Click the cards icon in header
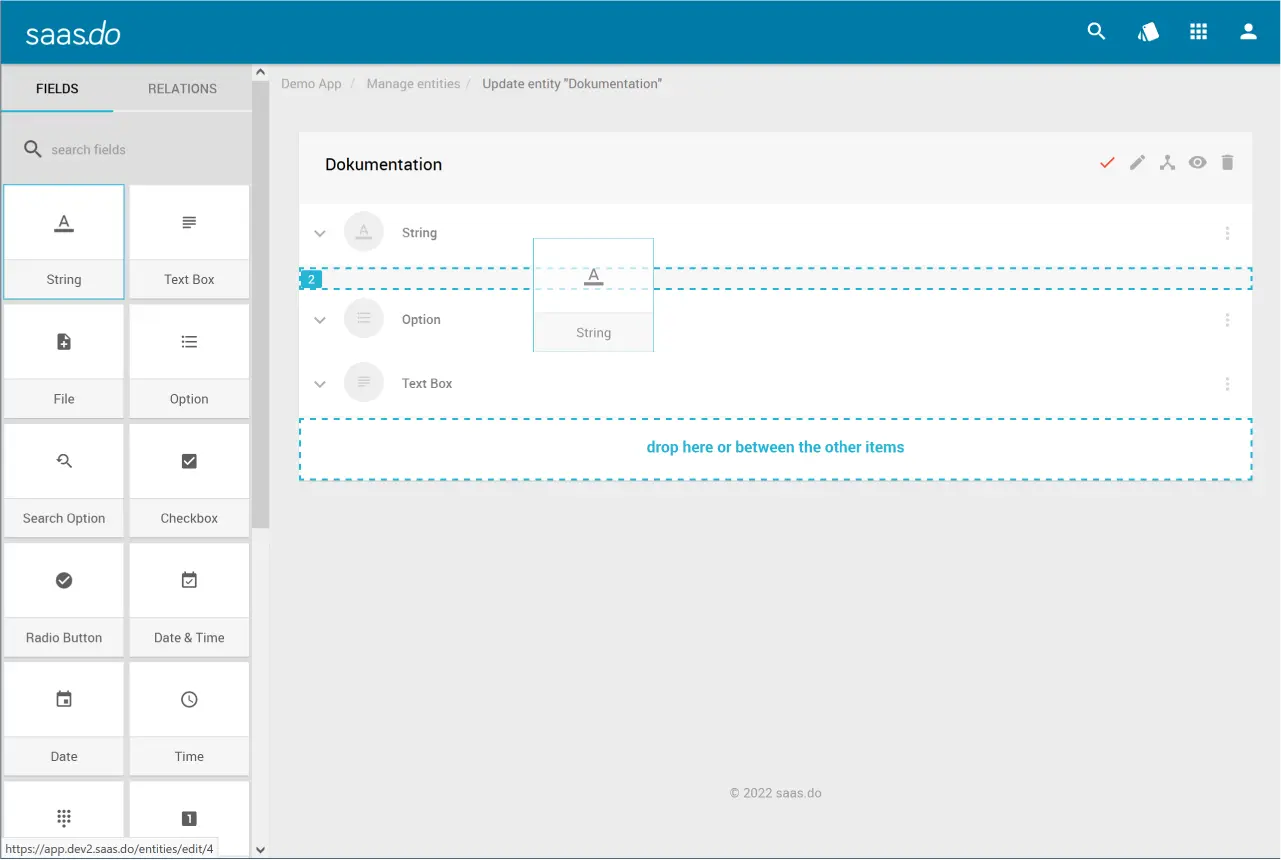The image size is (1281, 860). 1148,32
